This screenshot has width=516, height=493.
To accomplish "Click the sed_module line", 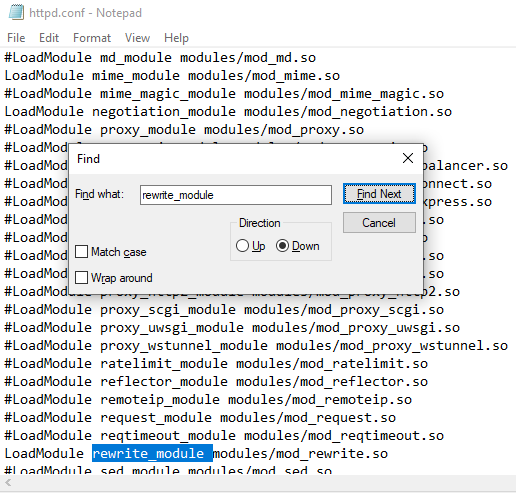I will click(168, 470).
